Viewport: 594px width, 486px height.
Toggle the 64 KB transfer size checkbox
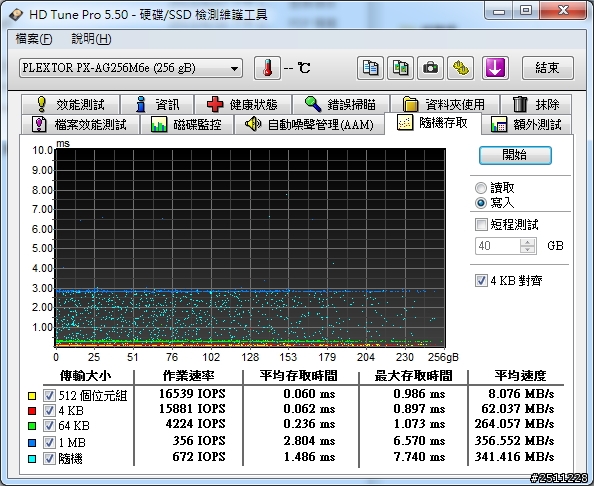49,425
